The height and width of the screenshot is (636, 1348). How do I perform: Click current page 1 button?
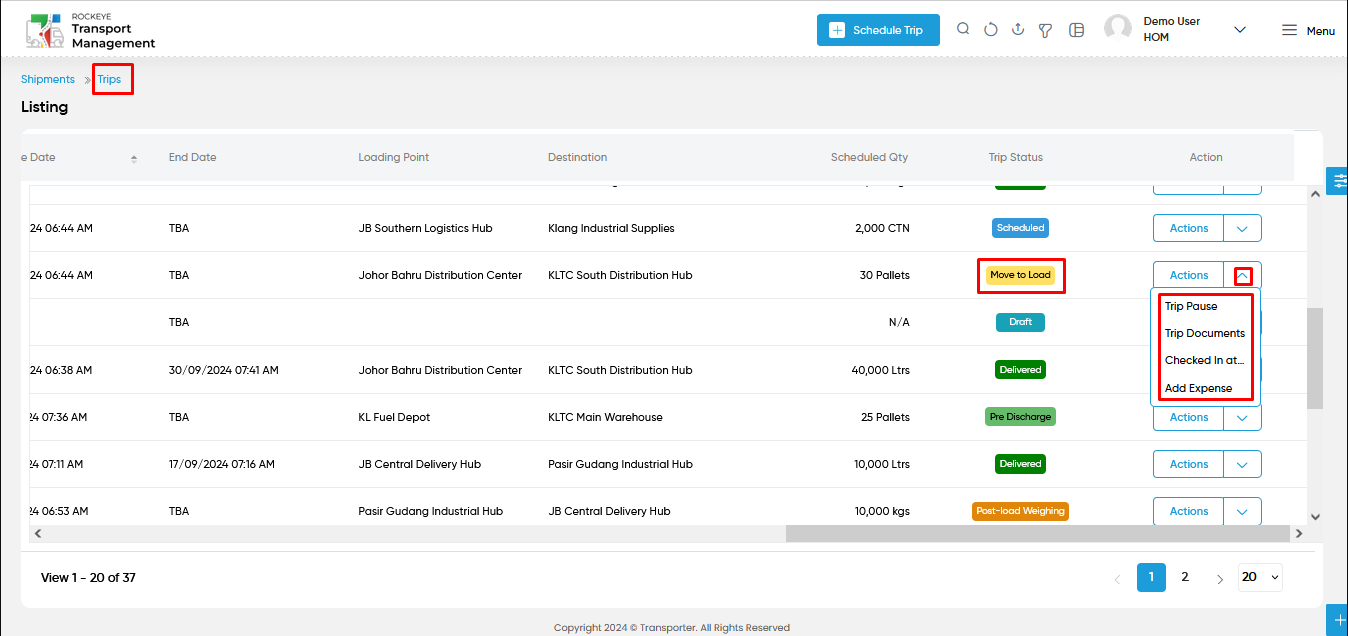click(1151, 577)
